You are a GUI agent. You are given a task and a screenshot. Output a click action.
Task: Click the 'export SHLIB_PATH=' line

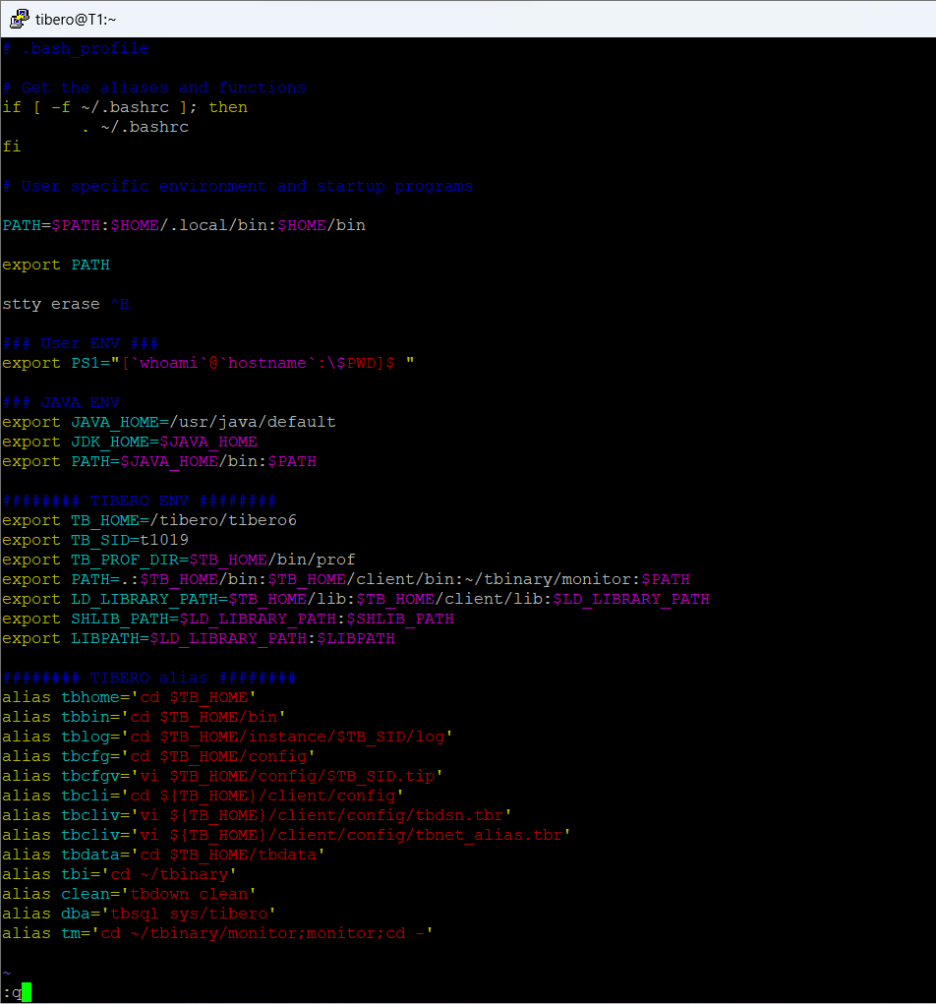(x=228, y=619)
